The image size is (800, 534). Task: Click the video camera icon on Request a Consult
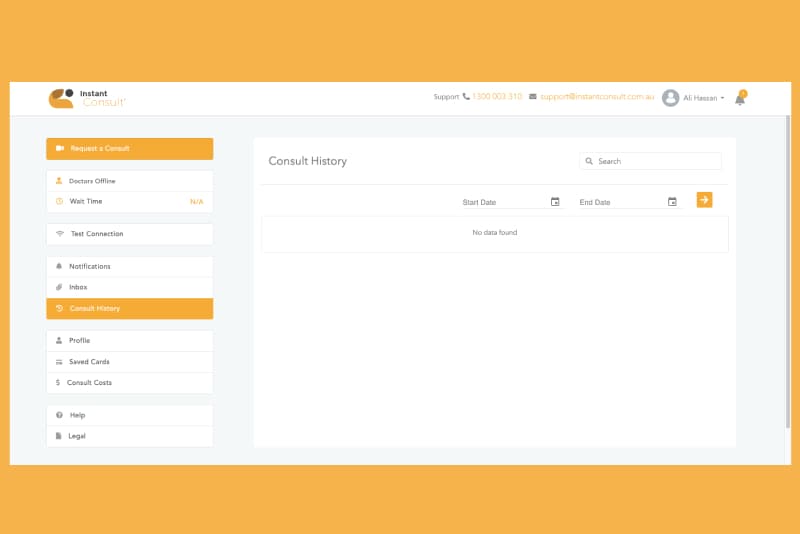[60, 148]
